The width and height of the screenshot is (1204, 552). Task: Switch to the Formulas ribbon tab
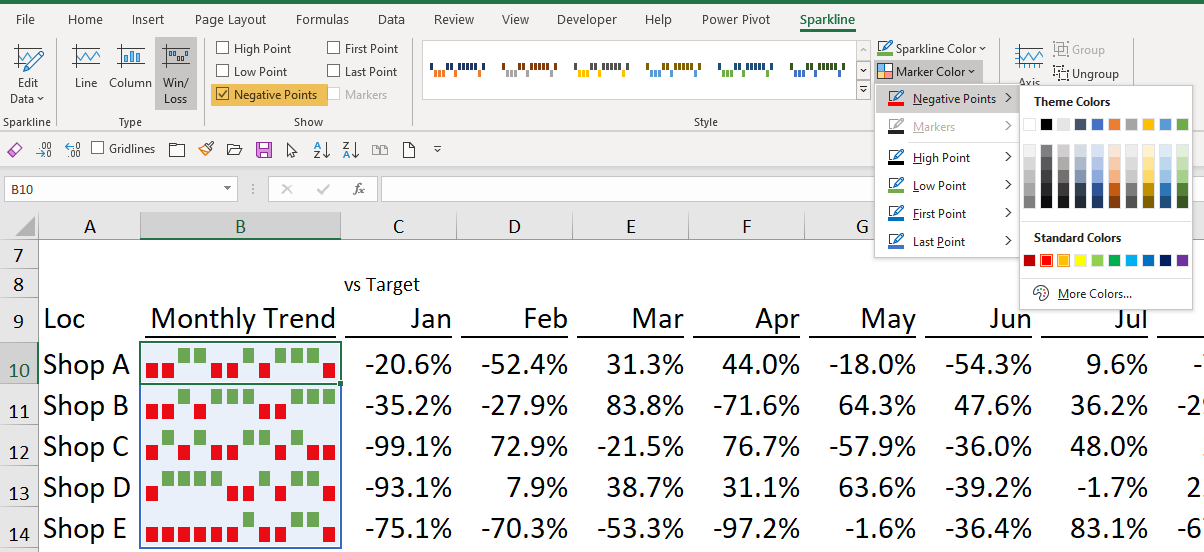click(x=322, y=20)
